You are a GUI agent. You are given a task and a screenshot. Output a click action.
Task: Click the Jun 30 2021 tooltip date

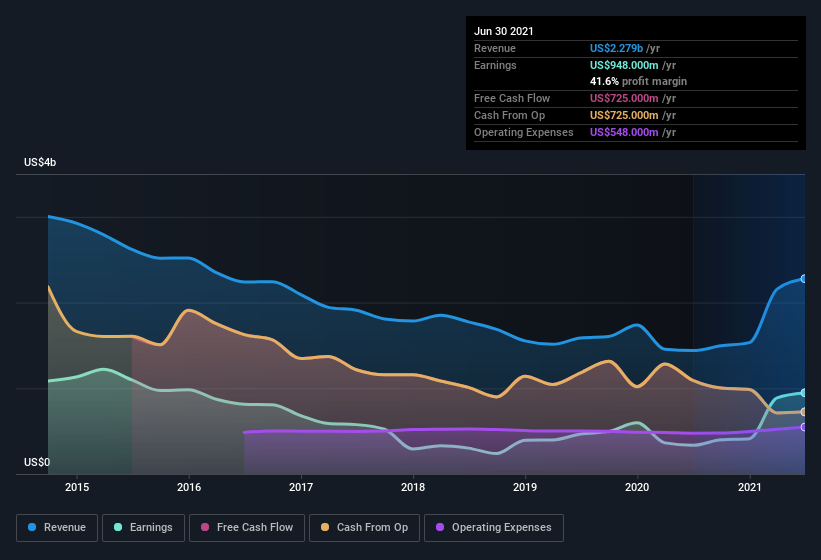tap(504, 31)
